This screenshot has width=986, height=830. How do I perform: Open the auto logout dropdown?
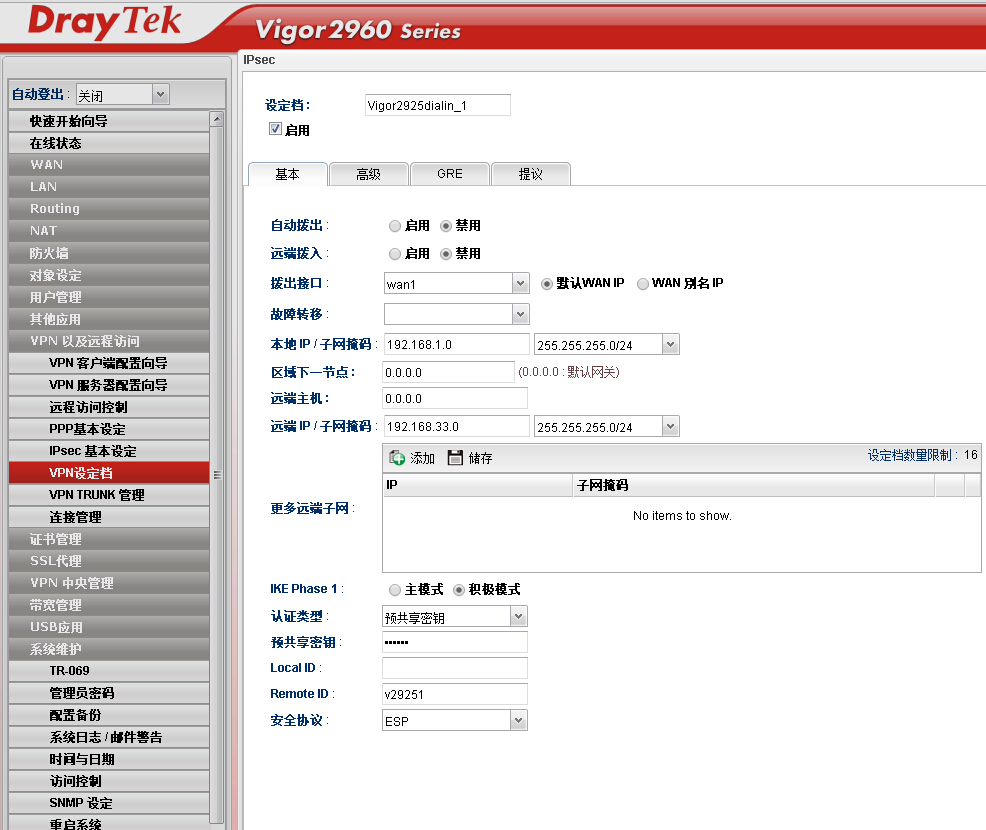(160, 94)
